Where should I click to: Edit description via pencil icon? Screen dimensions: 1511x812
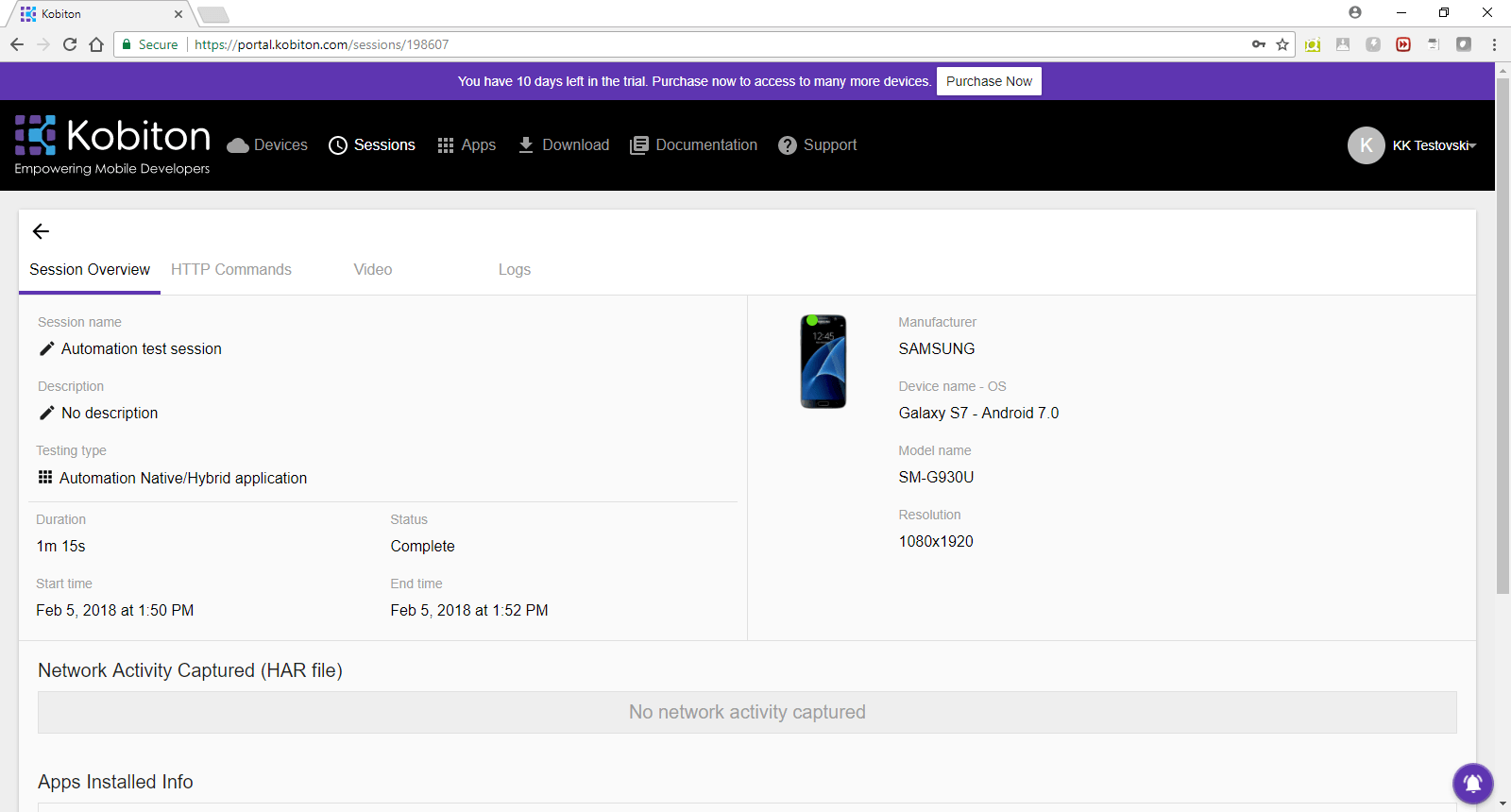click(x=46, y=413)
